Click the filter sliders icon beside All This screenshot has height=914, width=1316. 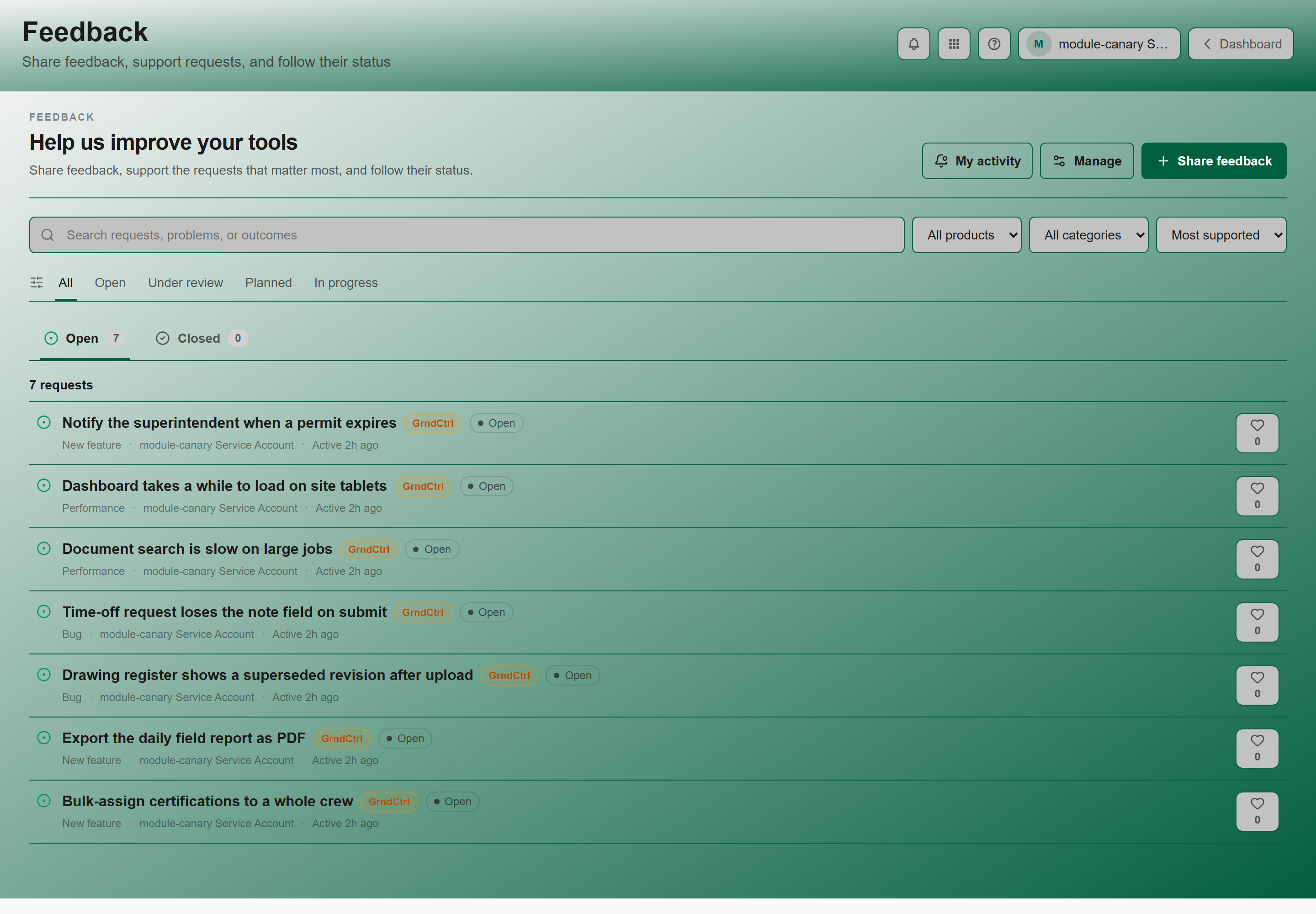[x=37, y=283]
